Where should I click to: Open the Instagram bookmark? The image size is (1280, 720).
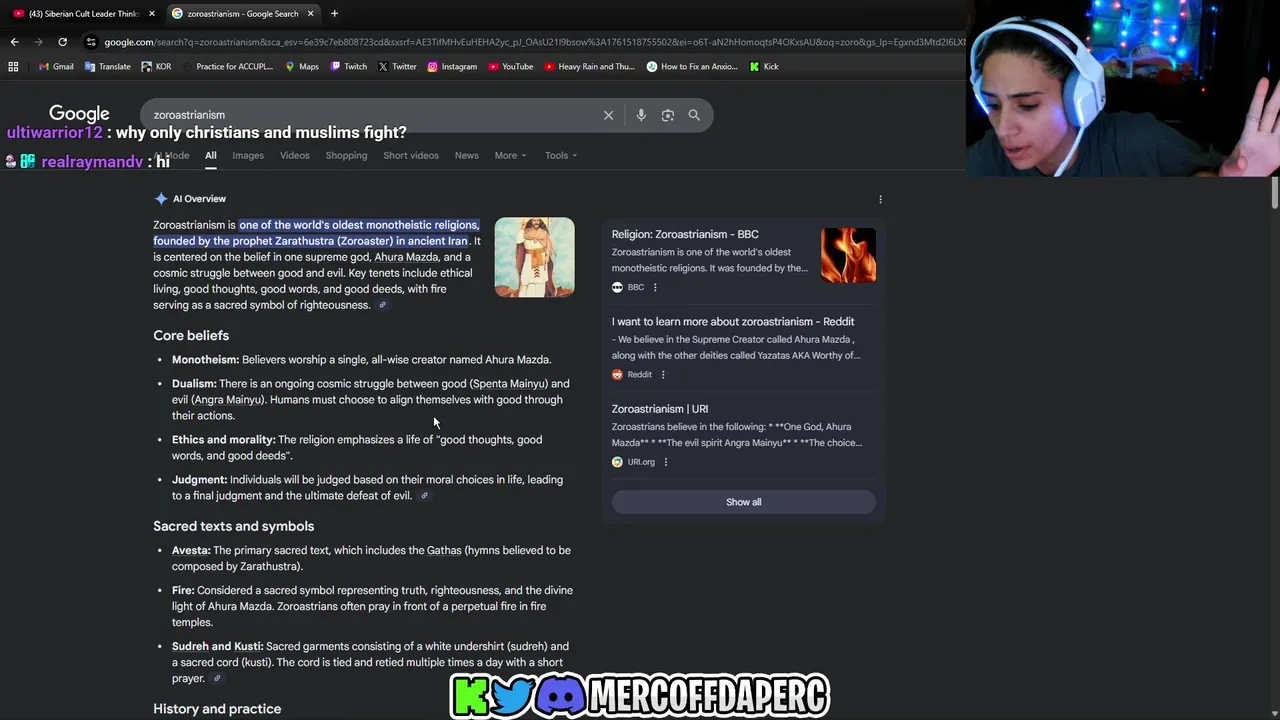[452, 67]
